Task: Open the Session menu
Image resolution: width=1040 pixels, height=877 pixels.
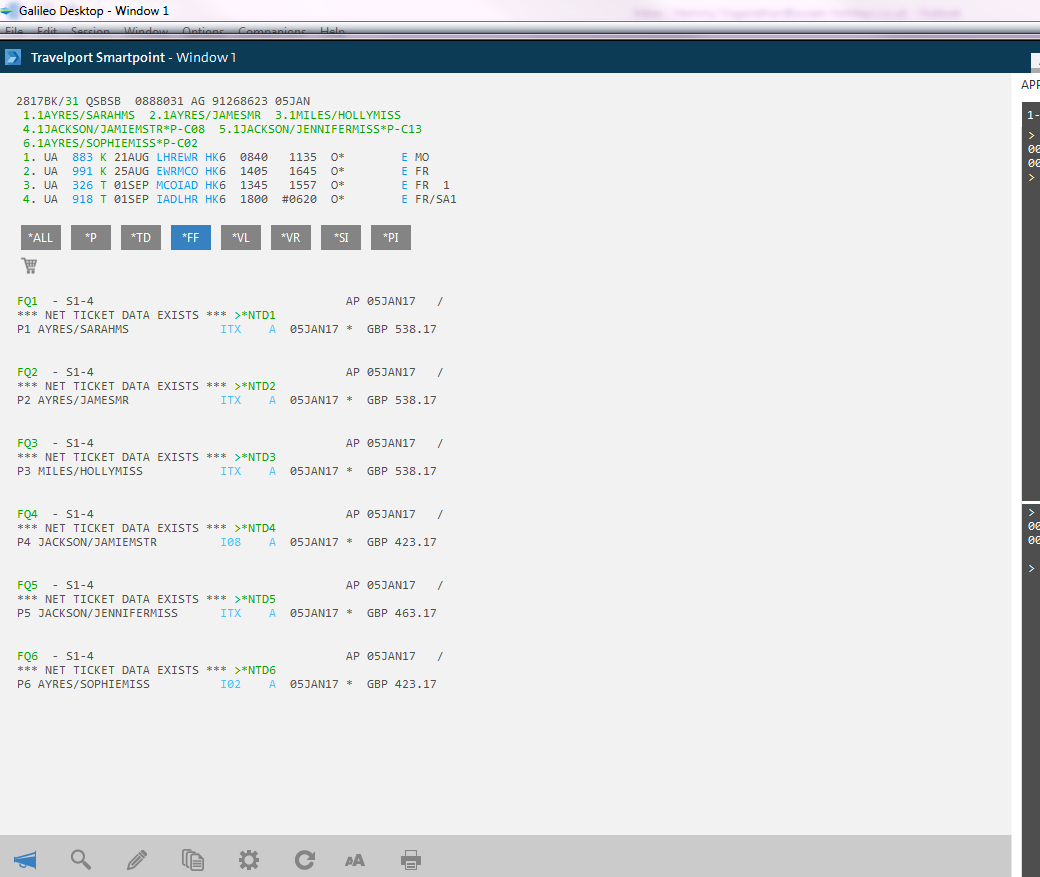Action: pyautogui.click(x=90, y=31)
